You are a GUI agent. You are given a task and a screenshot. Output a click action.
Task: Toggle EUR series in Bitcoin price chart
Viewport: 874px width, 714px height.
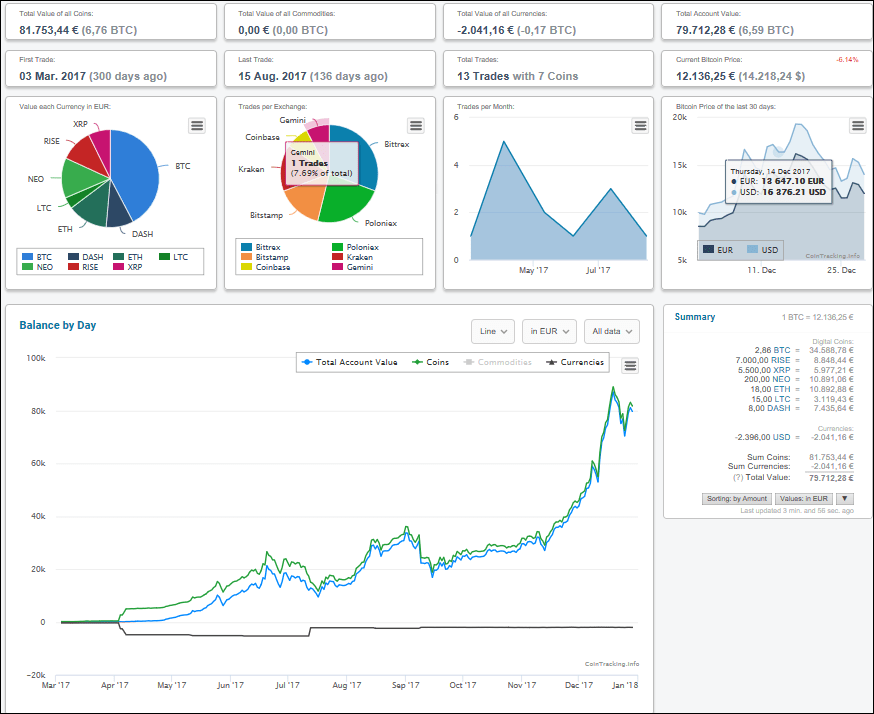[718, 250]
